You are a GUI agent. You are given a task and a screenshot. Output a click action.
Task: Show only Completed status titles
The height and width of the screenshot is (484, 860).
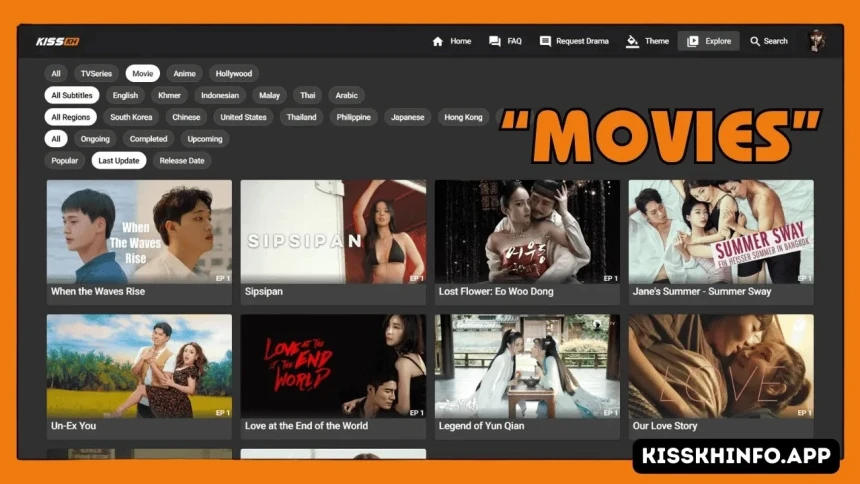[148, 139]
